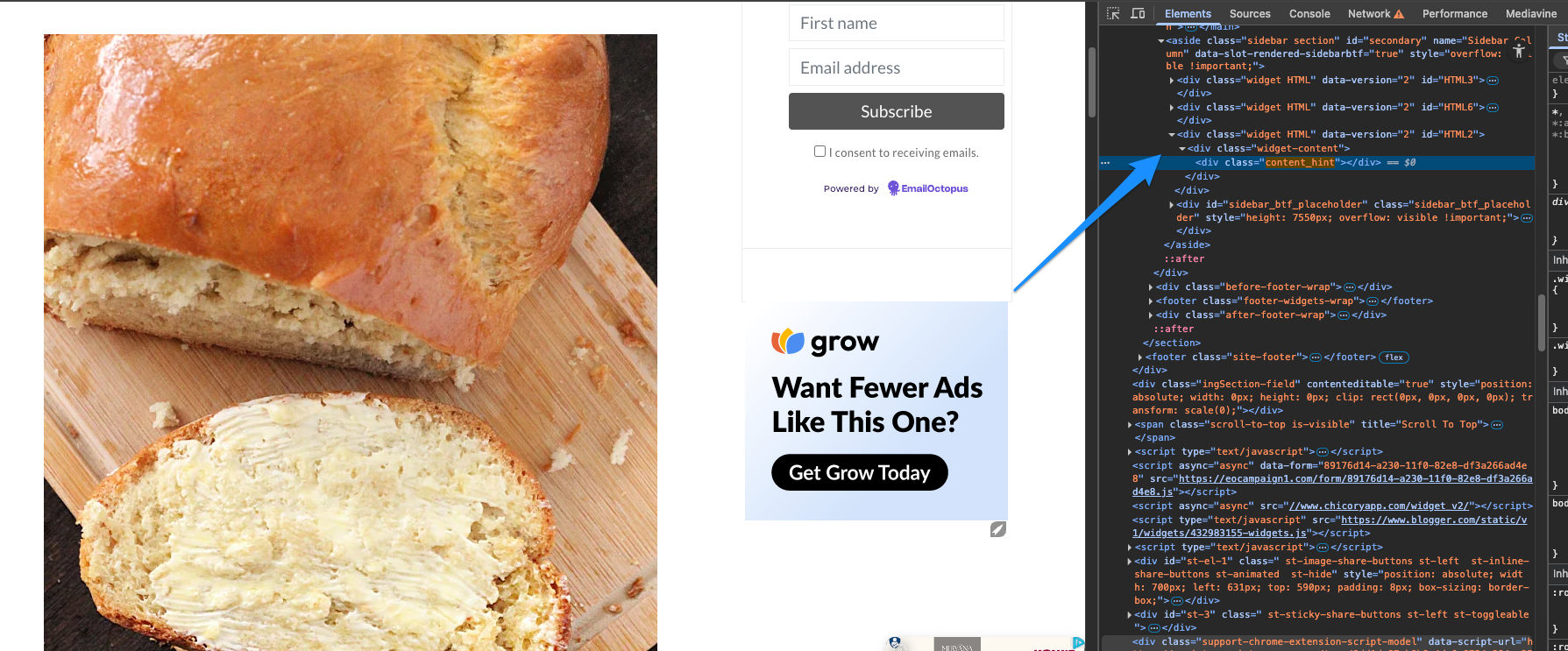Image resolution: width=1568 pixels, height=651 pixels.
Task: Check the consent to receiving emails box
Action: click(819, 152)
